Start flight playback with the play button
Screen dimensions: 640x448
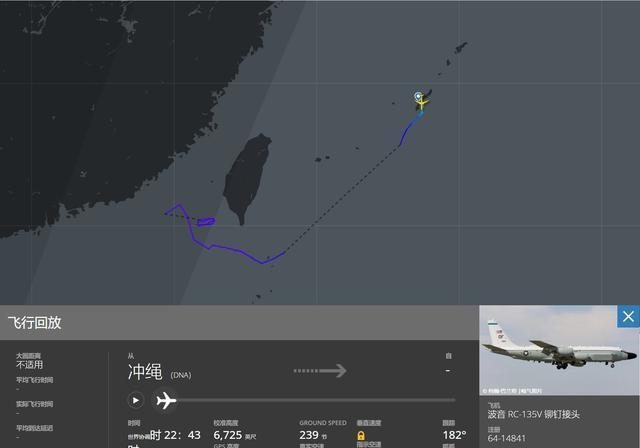pyautogui.click(x=136, y=400)
